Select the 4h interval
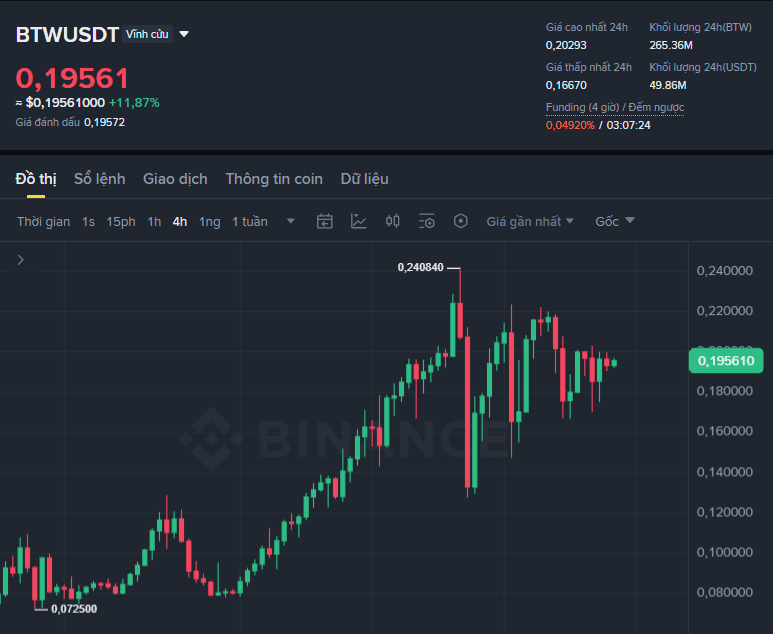The height and width of the screenshot is (634, 773). (x=180, y=222)
